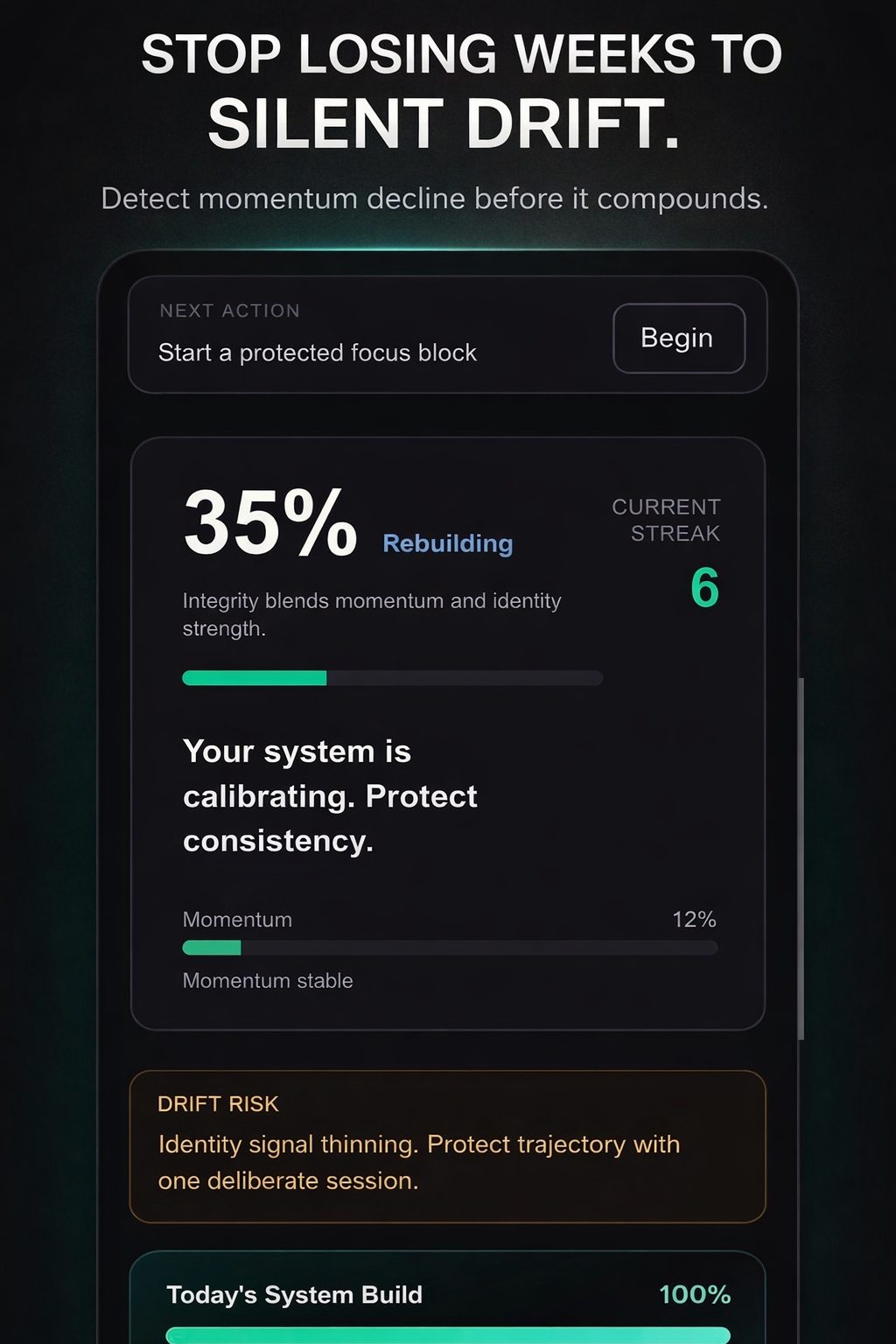Select the 'Your system is calibrating' message
Image resolution: width=896 pixels, height=1344 pixels.
pos(330,796)
